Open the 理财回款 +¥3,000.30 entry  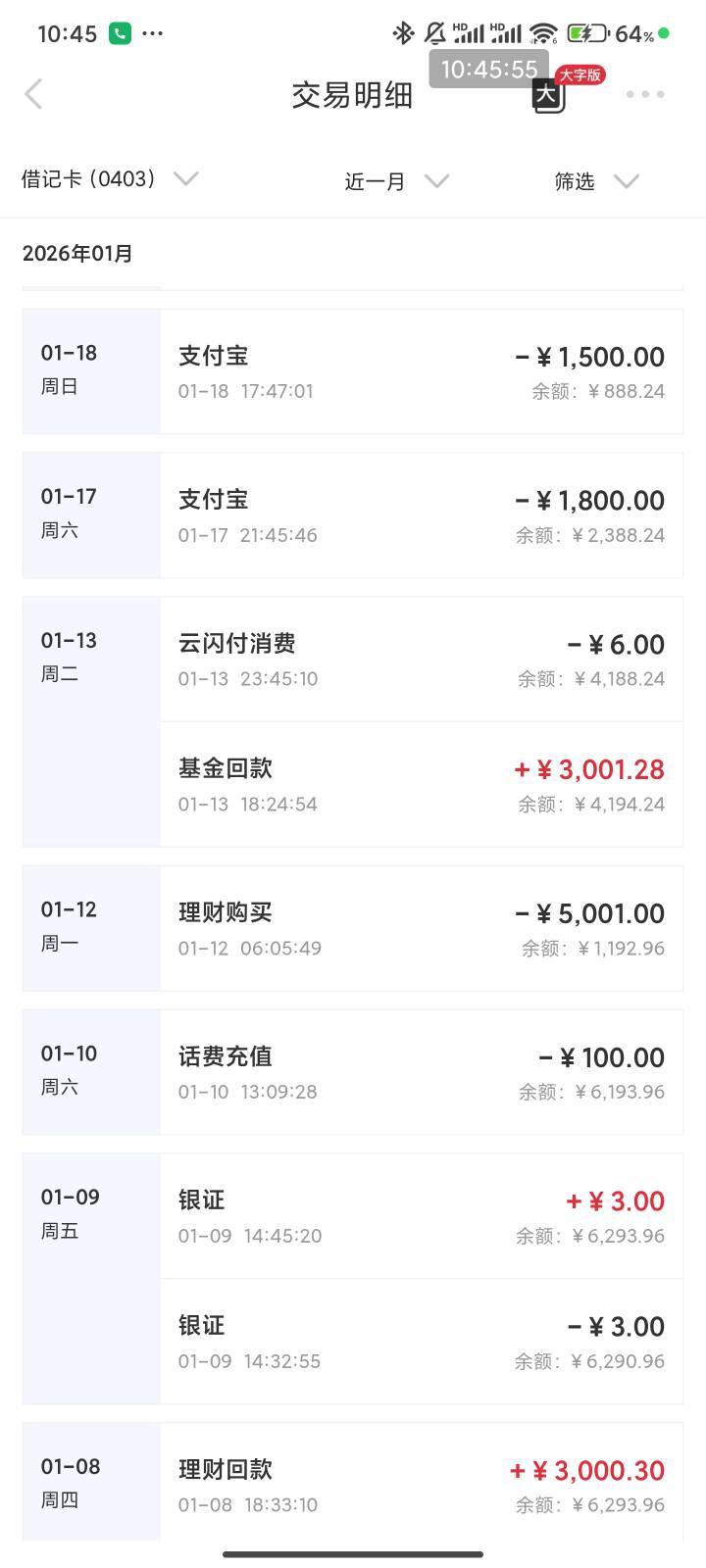click(422, 1484)
